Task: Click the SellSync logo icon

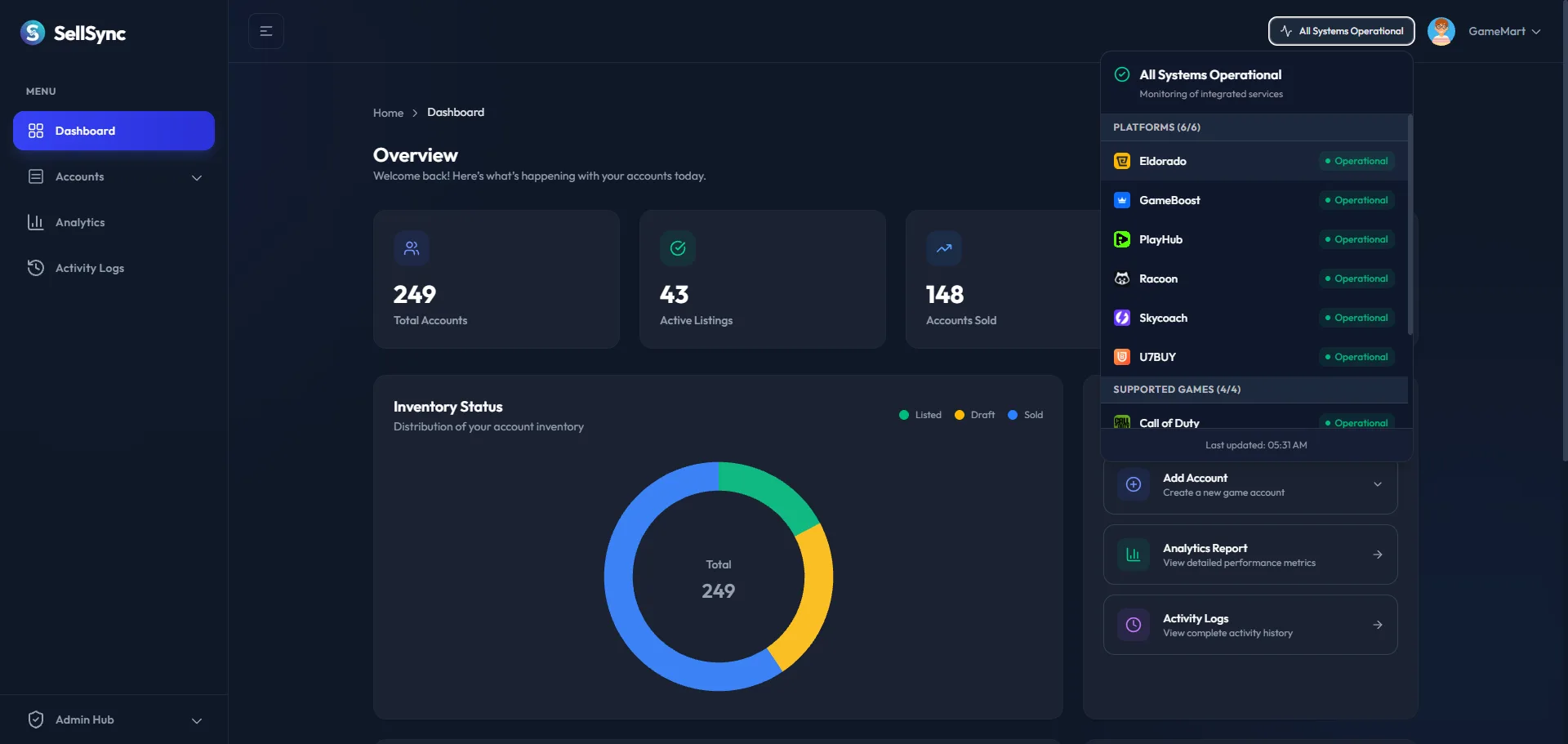Action: pos(33,33)
